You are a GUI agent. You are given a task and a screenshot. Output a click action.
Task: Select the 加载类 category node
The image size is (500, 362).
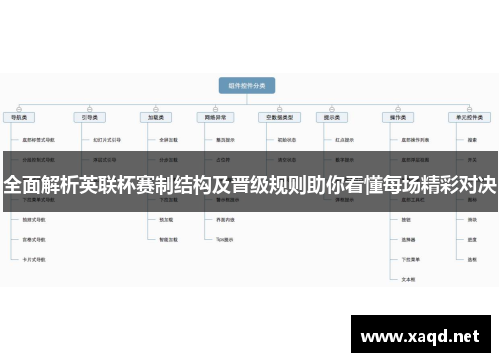point(156,118)
